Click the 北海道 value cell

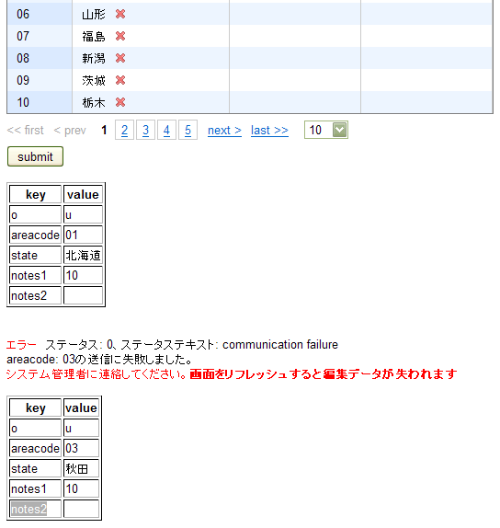pyautogui.click(x=83, y=255)
